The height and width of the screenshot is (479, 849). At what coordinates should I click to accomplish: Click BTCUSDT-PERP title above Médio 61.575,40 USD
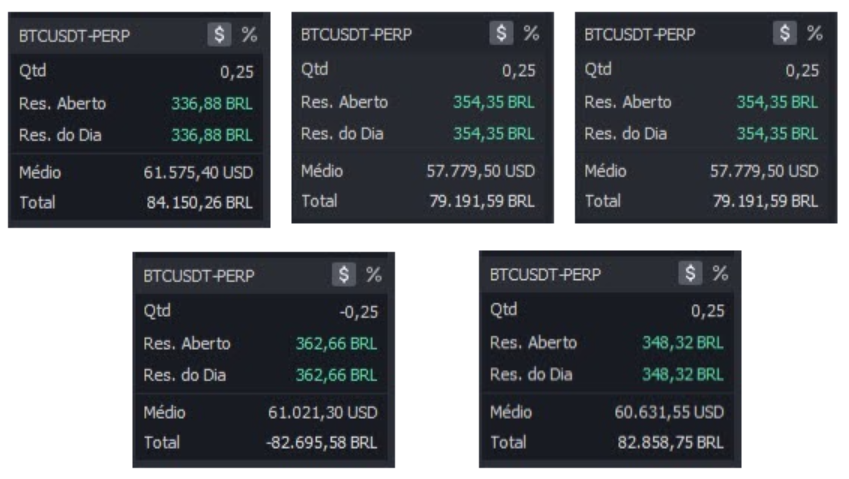pyautogui.click(x=75, y=36)
